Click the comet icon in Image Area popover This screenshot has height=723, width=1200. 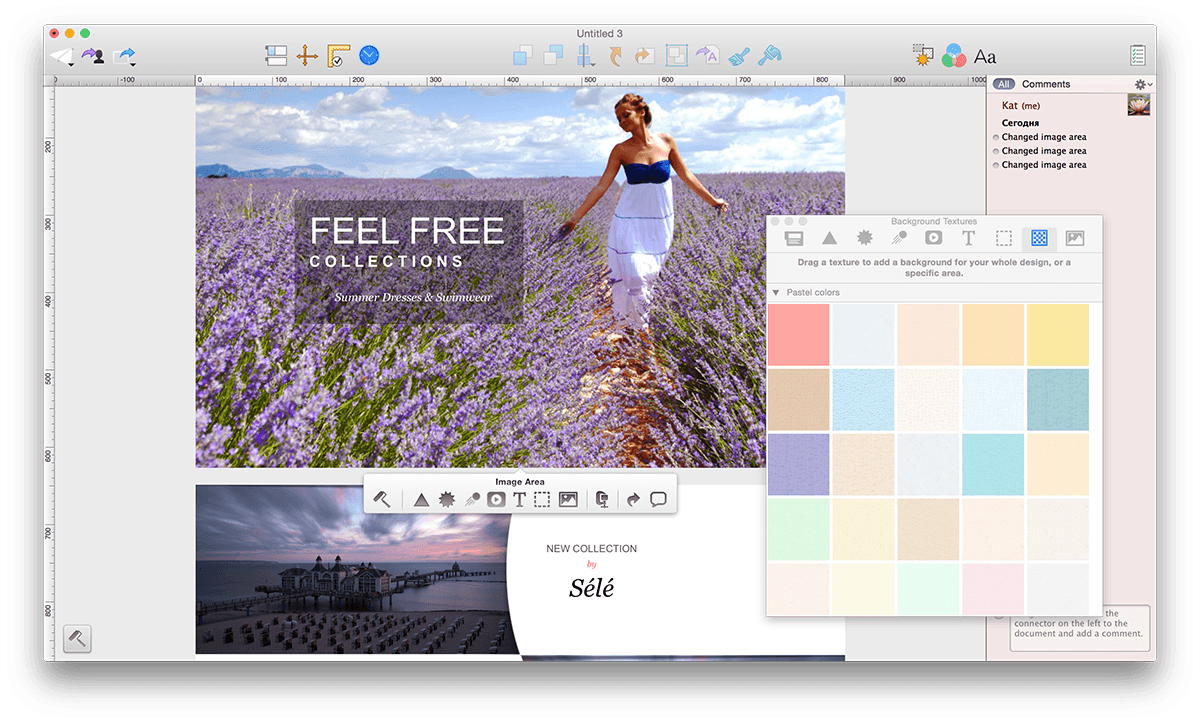(472, 499)
